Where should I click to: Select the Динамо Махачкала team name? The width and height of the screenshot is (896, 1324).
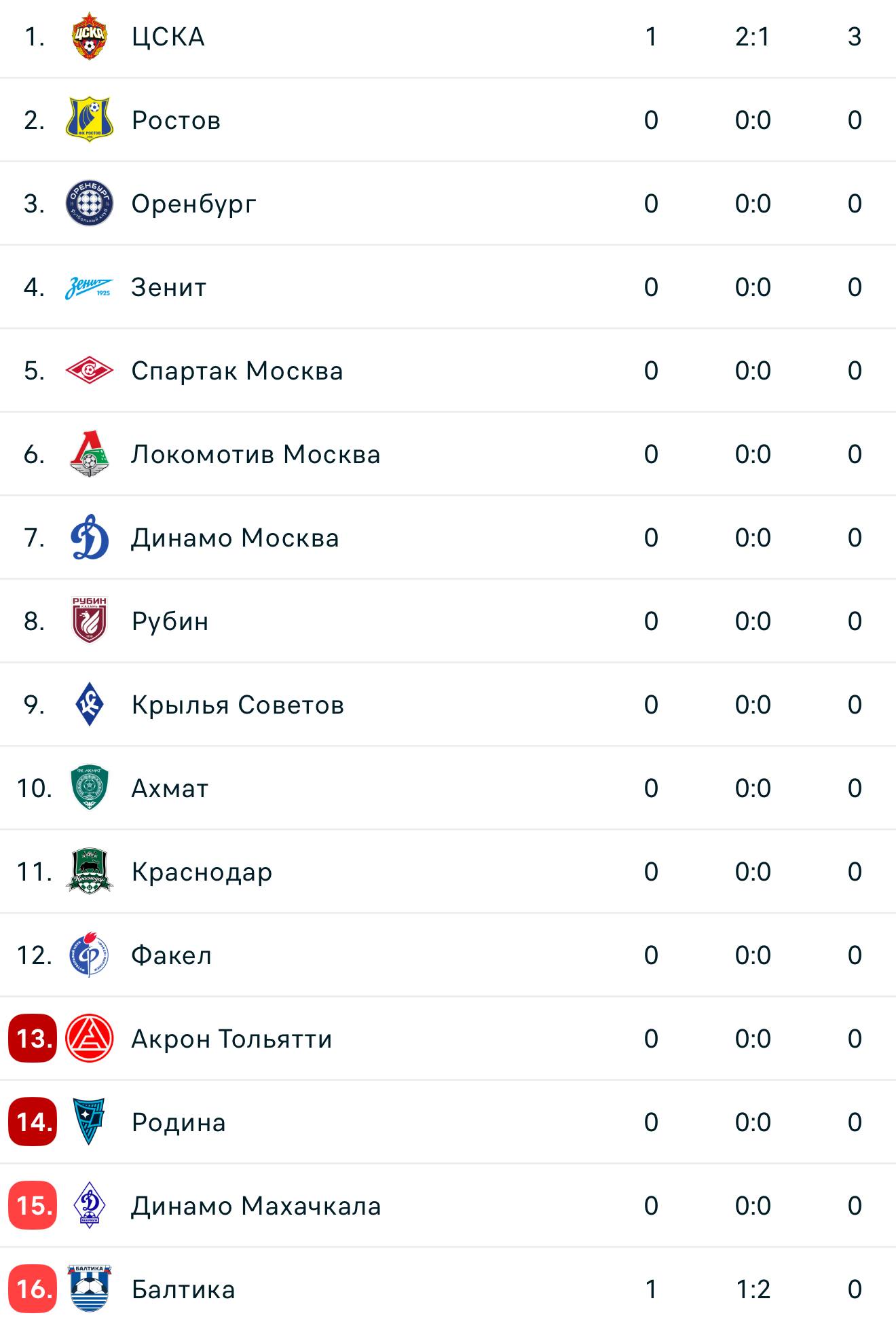(256, 1206)
